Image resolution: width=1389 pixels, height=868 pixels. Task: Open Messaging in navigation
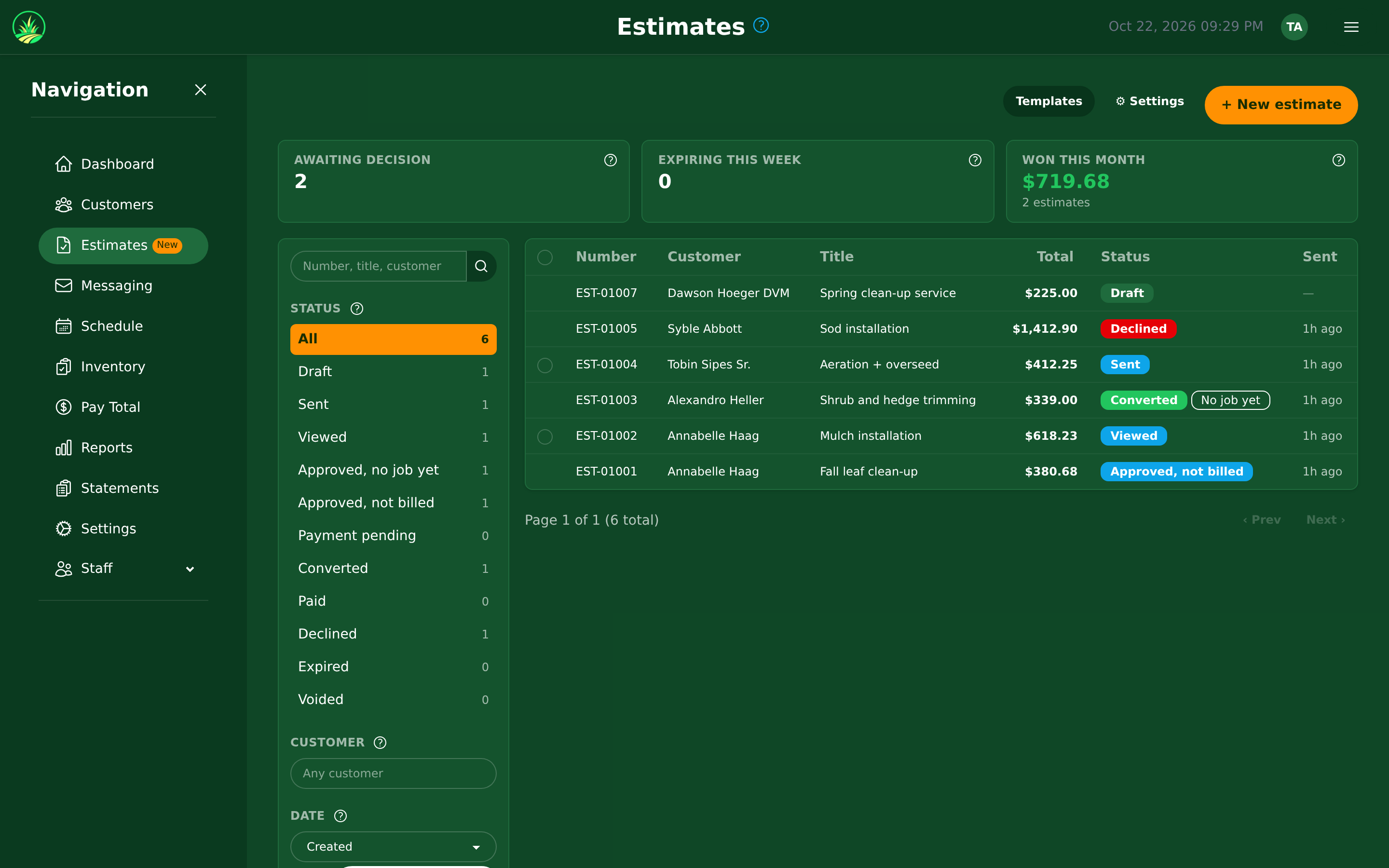123,286
